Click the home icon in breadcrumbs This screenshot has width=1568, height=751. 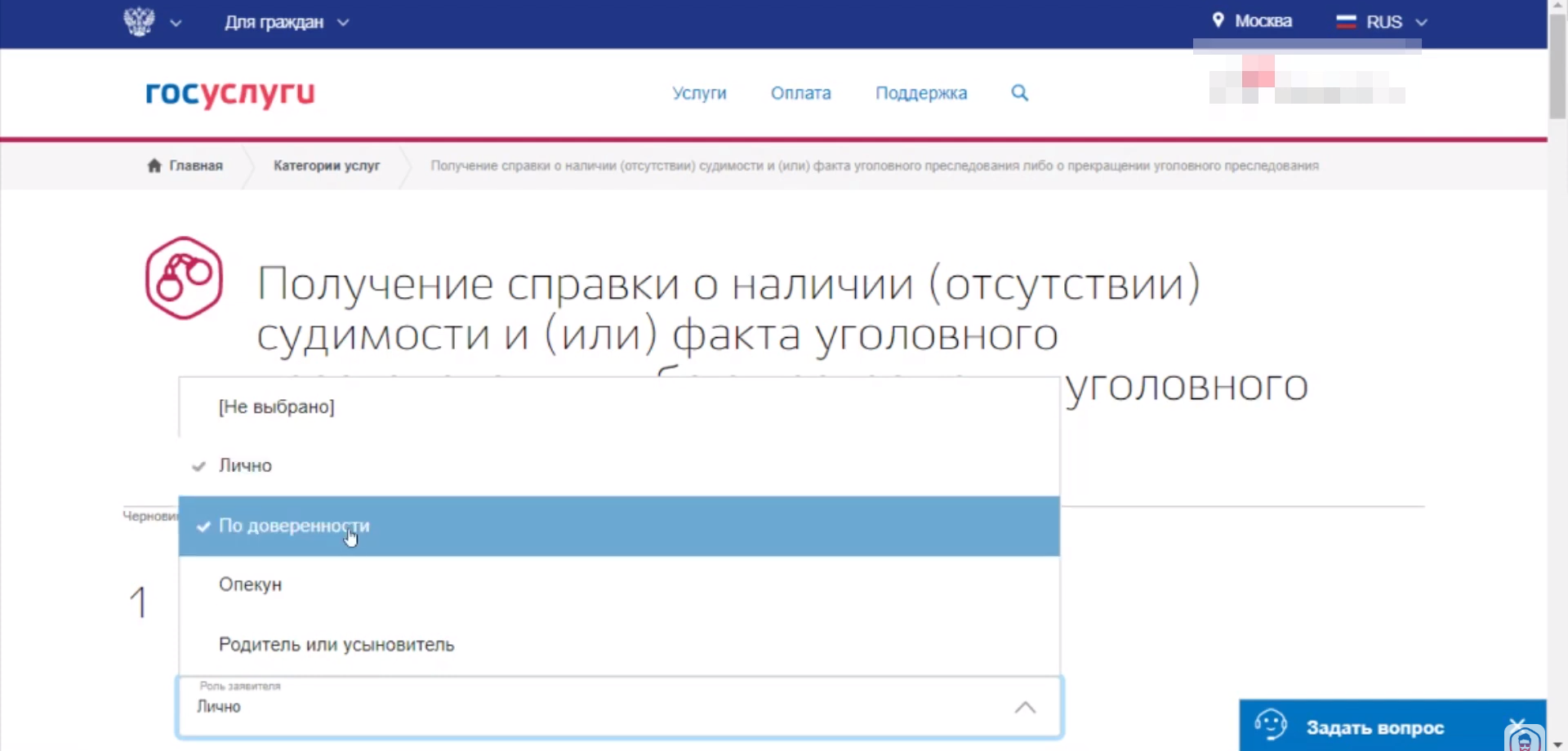tap(154, 166)
